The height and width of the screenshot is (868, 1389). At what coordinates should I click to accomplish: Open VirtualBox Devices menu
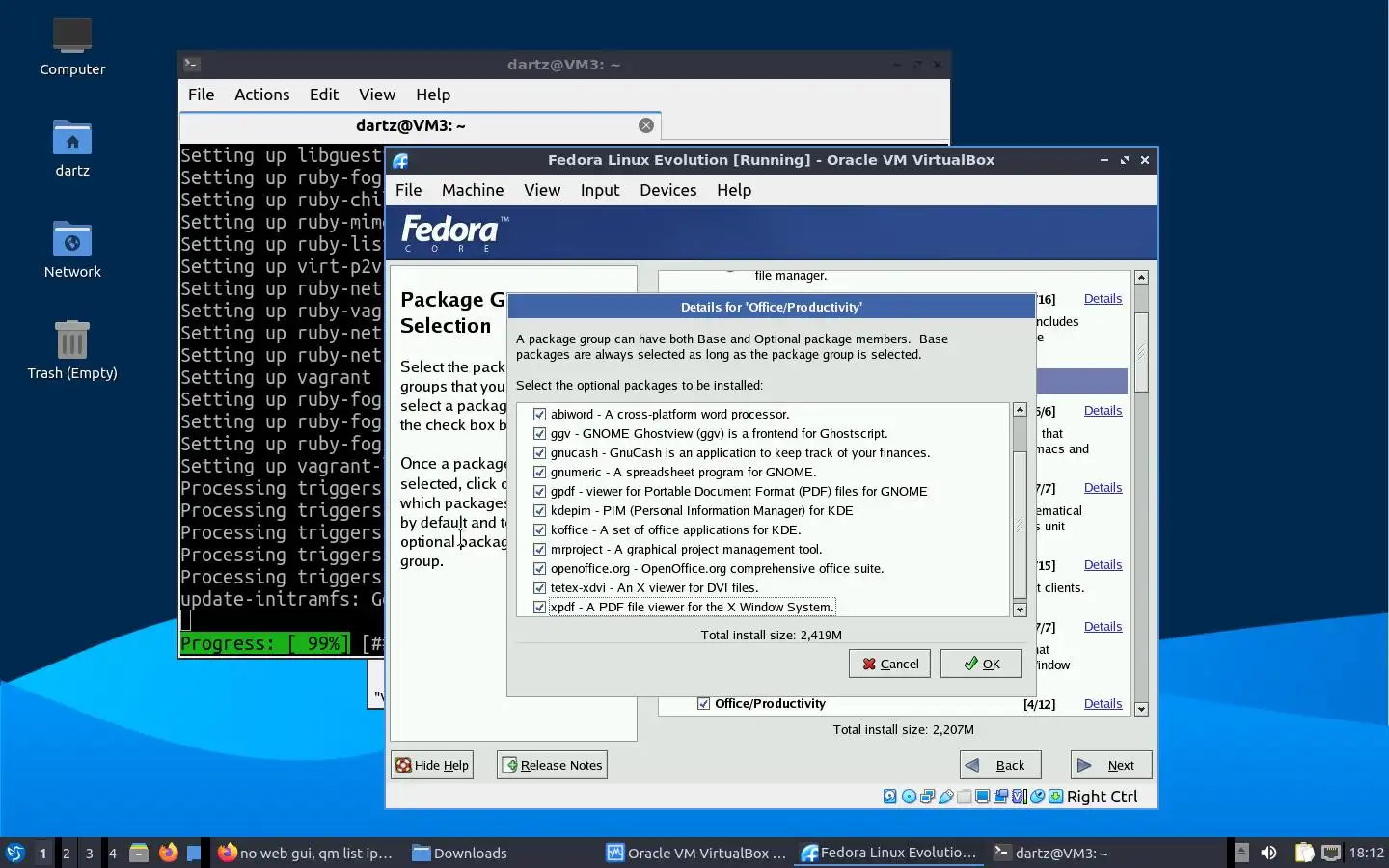click(x=668, y=190)
